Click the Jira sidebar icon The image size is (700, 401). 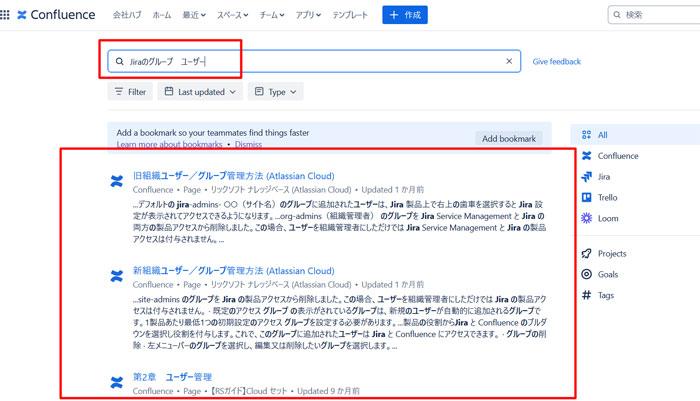pos(587,177)
